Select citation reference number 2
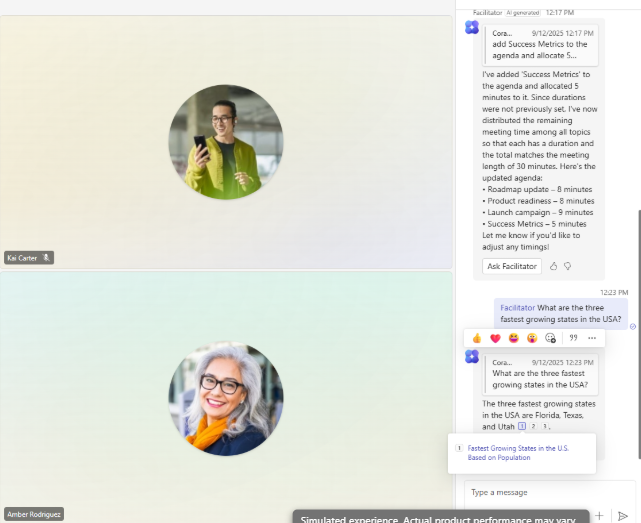Viewport: 641px width, 523px height. coord(533,426)
